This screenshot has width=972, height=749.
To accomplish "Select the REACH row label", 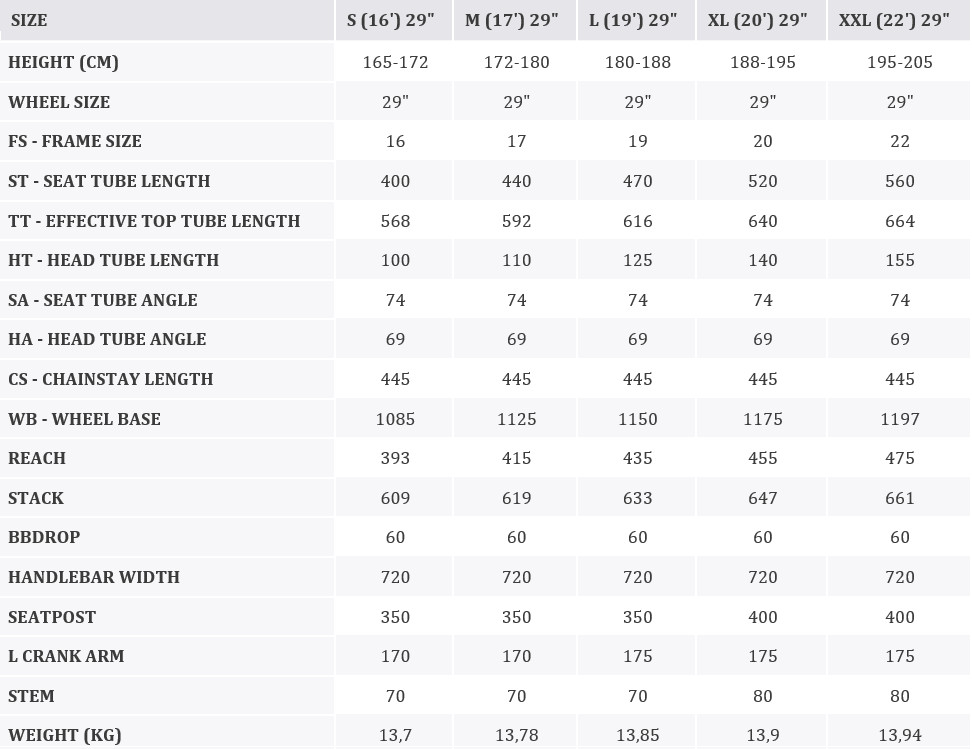I will point(37,458).
